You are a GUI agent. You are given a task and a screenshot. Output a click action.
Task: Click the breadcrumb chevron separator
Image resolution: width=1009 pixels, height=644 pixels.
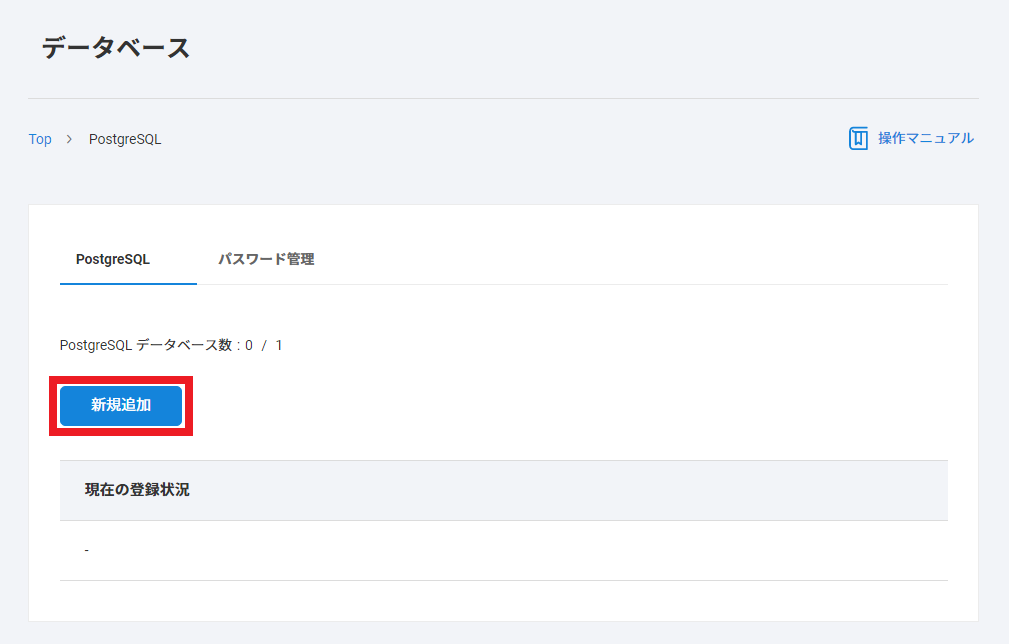tap(69, 139)
